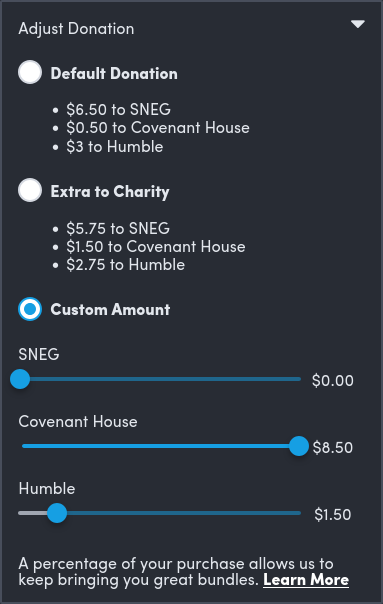The width and height of the screenshot is (383, 604).
Task: Select the Custom Amount radio button
Action: (x=30, y=309)
